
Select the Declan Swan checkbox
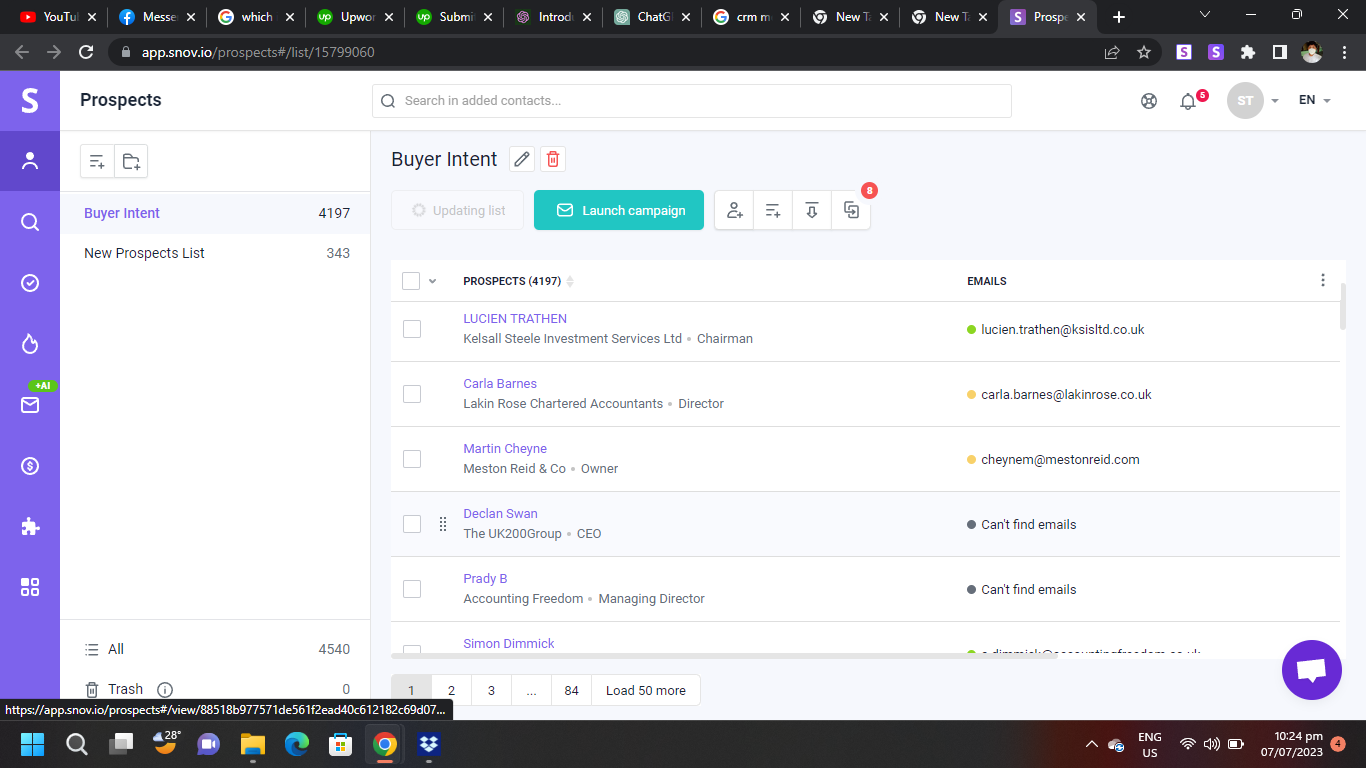click(x=412, y=524)
